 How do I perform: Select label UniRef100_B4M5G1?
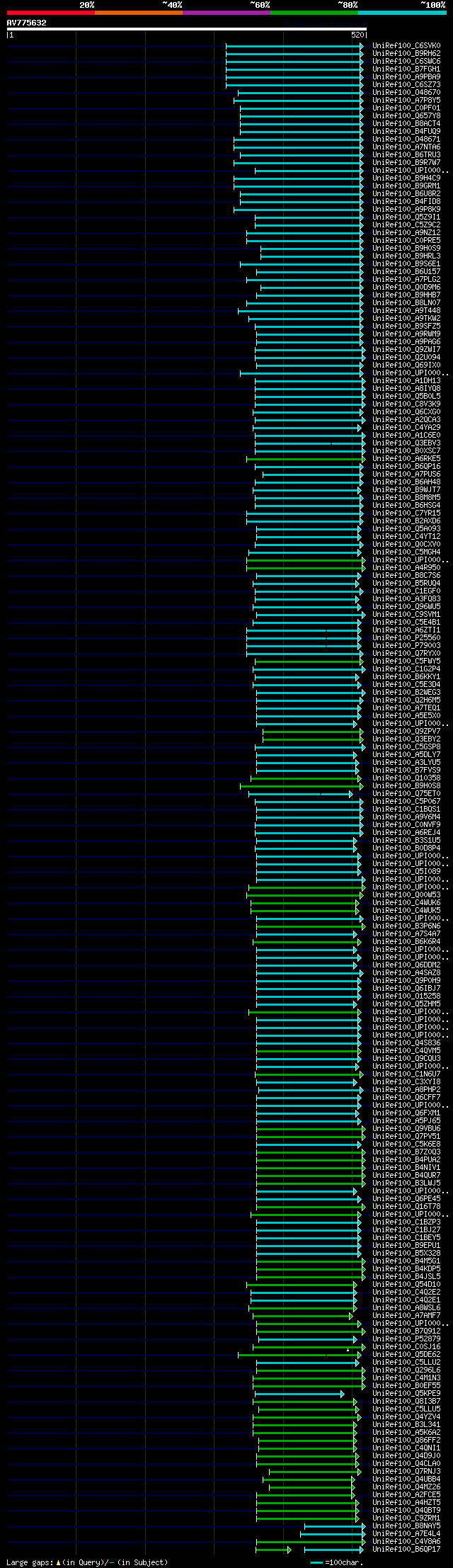tap(406, 1261)
